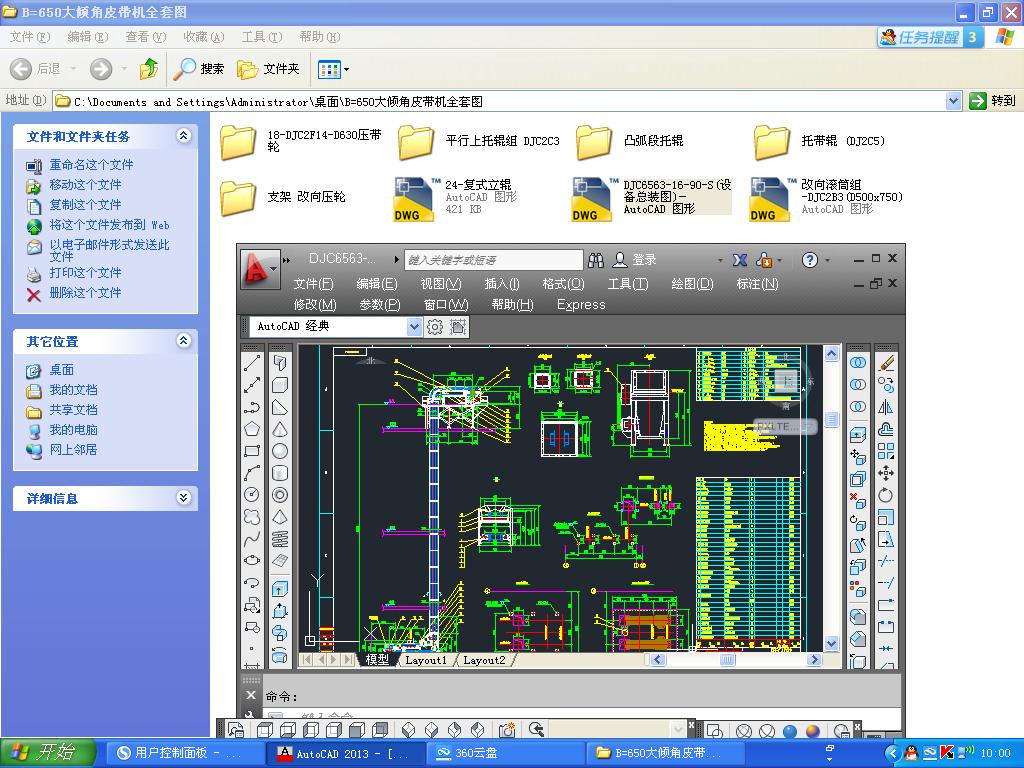Click the AutoCAD application menu logo
1024x768 pixels.
tap(258, 268)
